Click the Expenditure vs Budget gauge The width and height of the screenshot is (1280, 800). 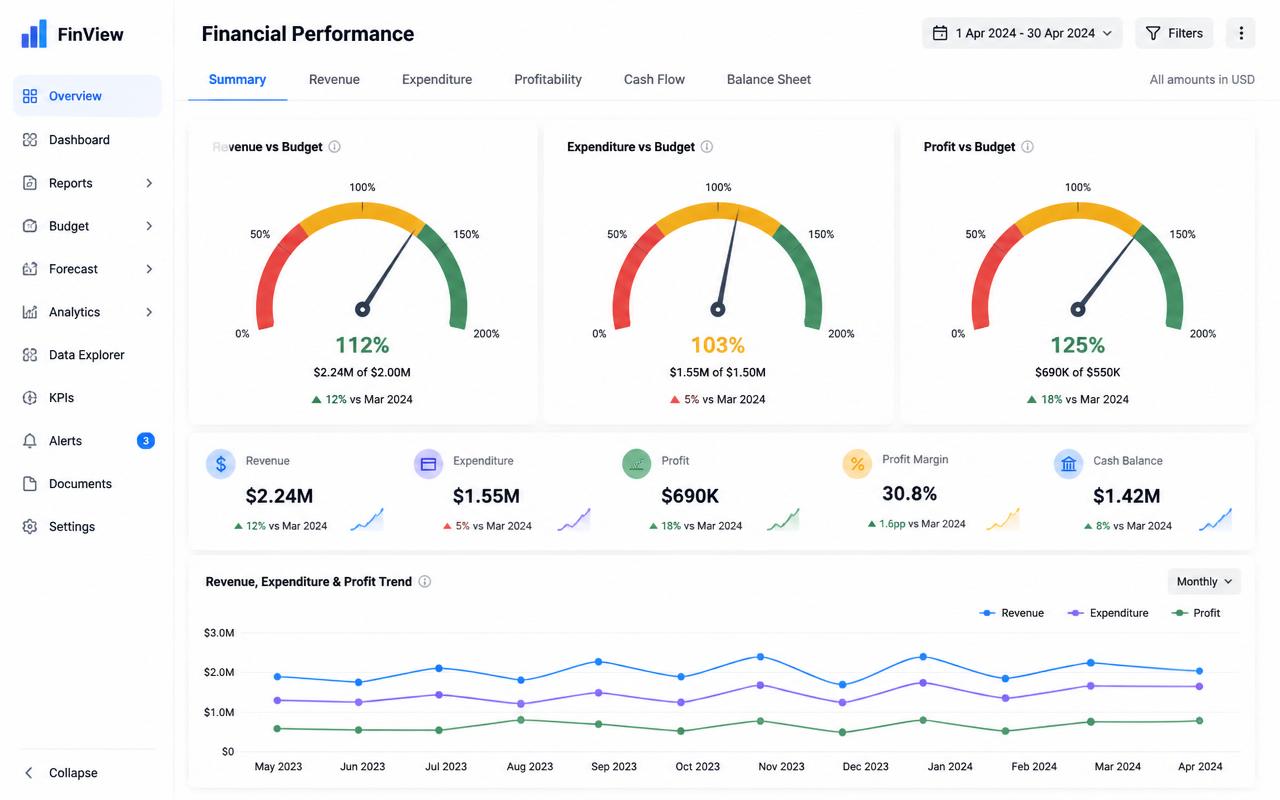click(x=717, y=265)
